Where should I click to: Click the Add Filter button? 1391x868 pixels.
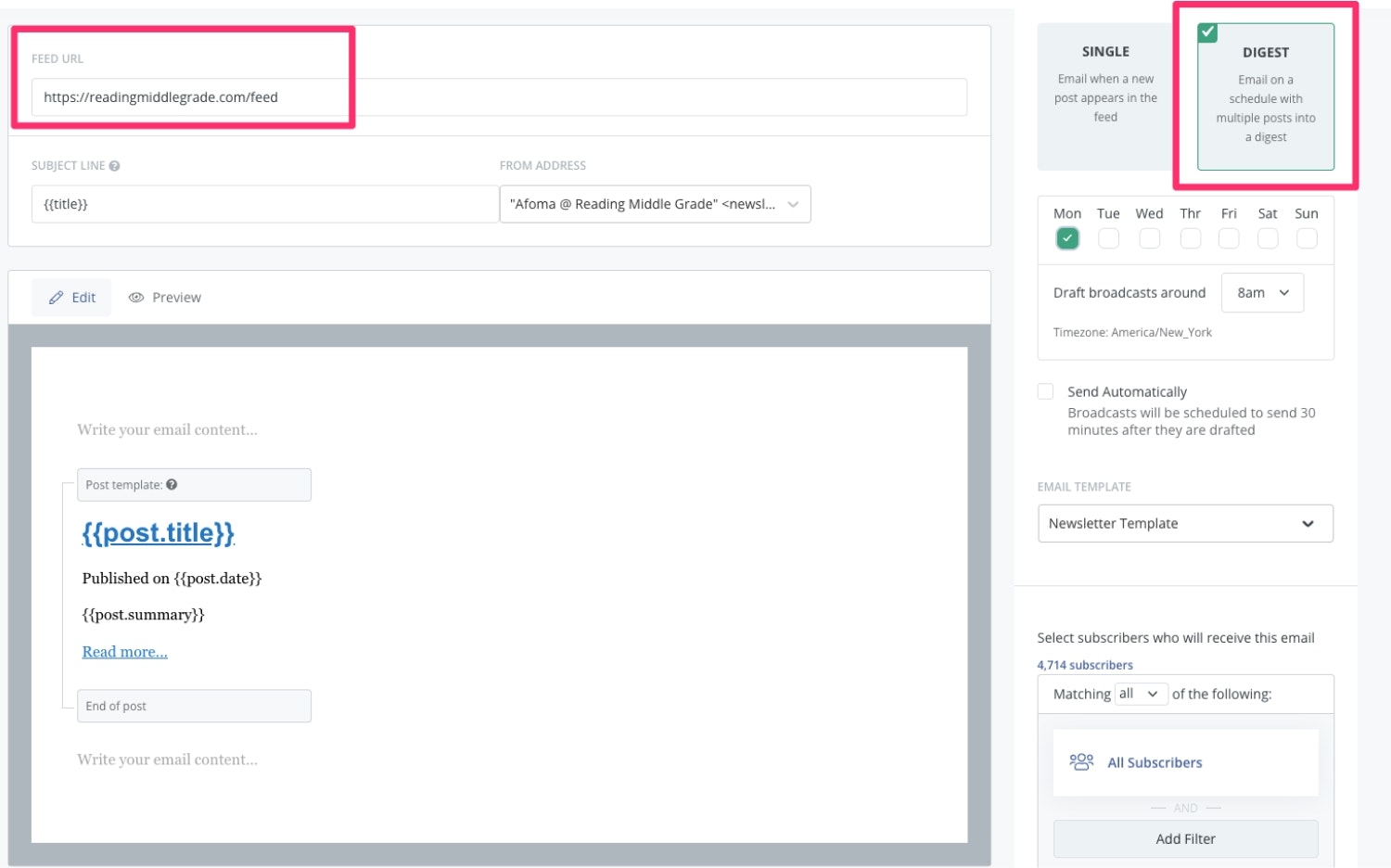click(x=1185, y=839)
